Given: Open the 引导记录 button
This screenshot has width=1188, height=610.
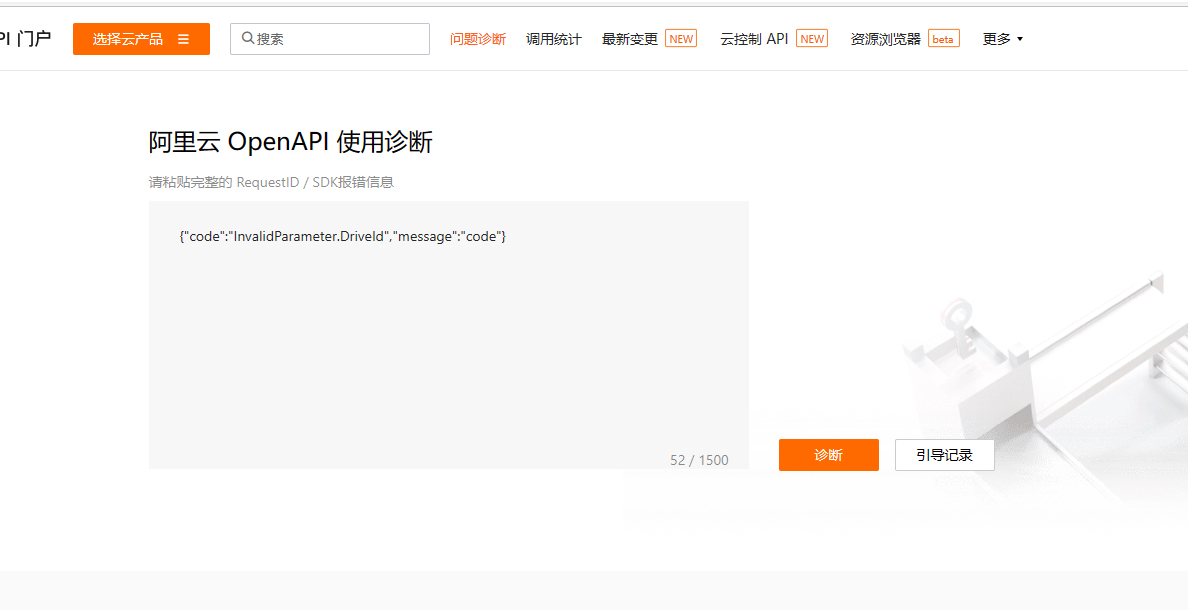Looking at the screenshot, I should click(x=945, y=455).
